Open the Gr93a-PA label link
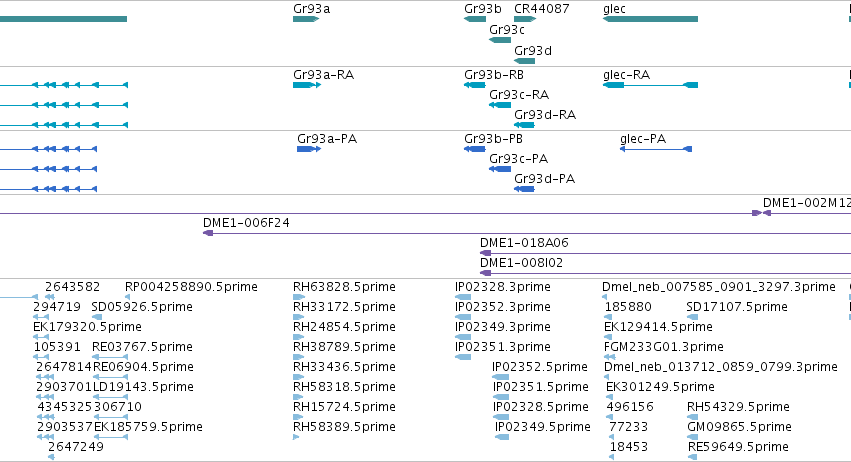 [327, 139]
